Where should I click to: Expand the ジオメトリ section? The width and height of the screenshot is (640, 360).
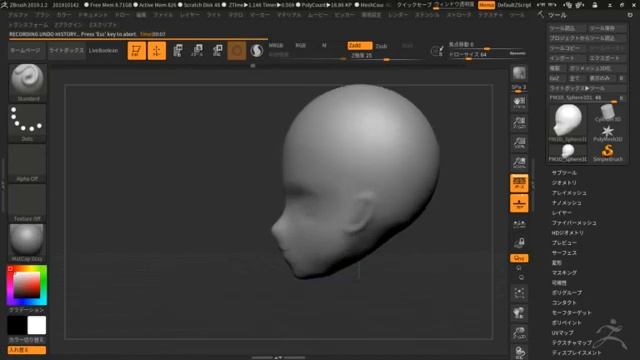tap(564, 183)
